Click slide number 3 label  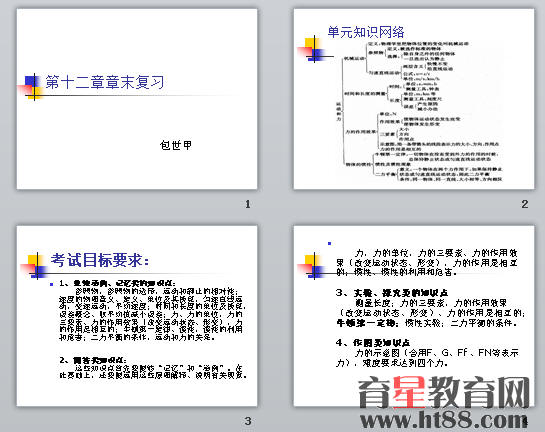click(248, 421)
